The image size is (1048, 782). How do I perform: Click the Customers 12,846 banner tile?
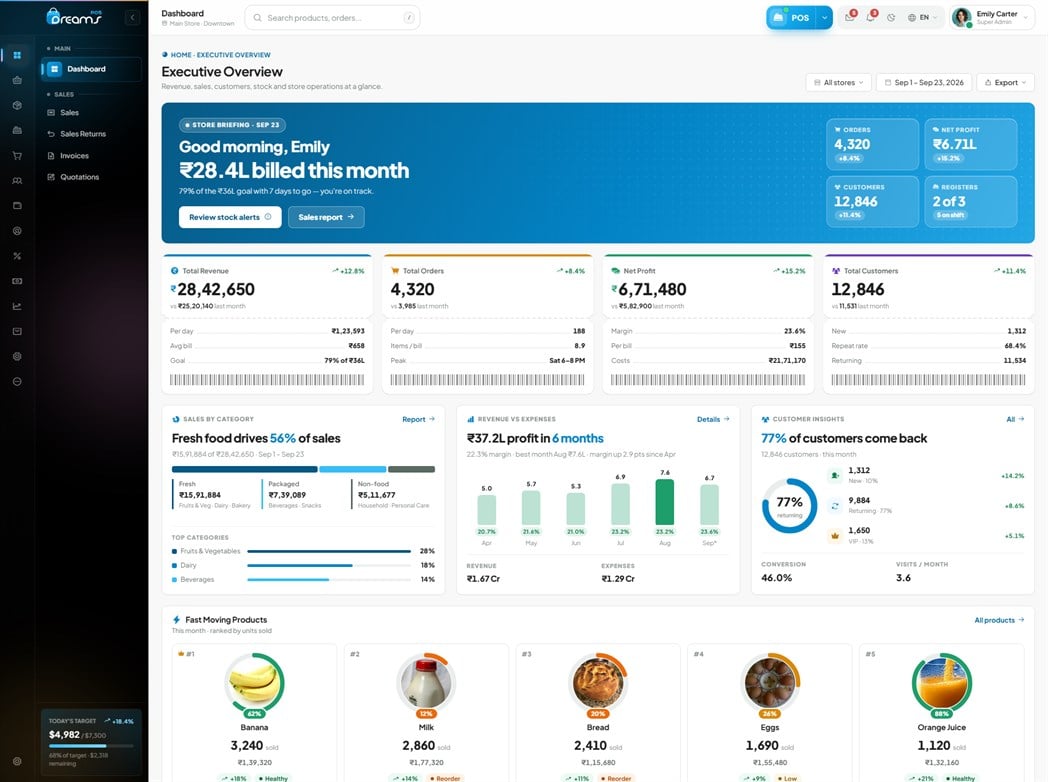pos(872,201)
